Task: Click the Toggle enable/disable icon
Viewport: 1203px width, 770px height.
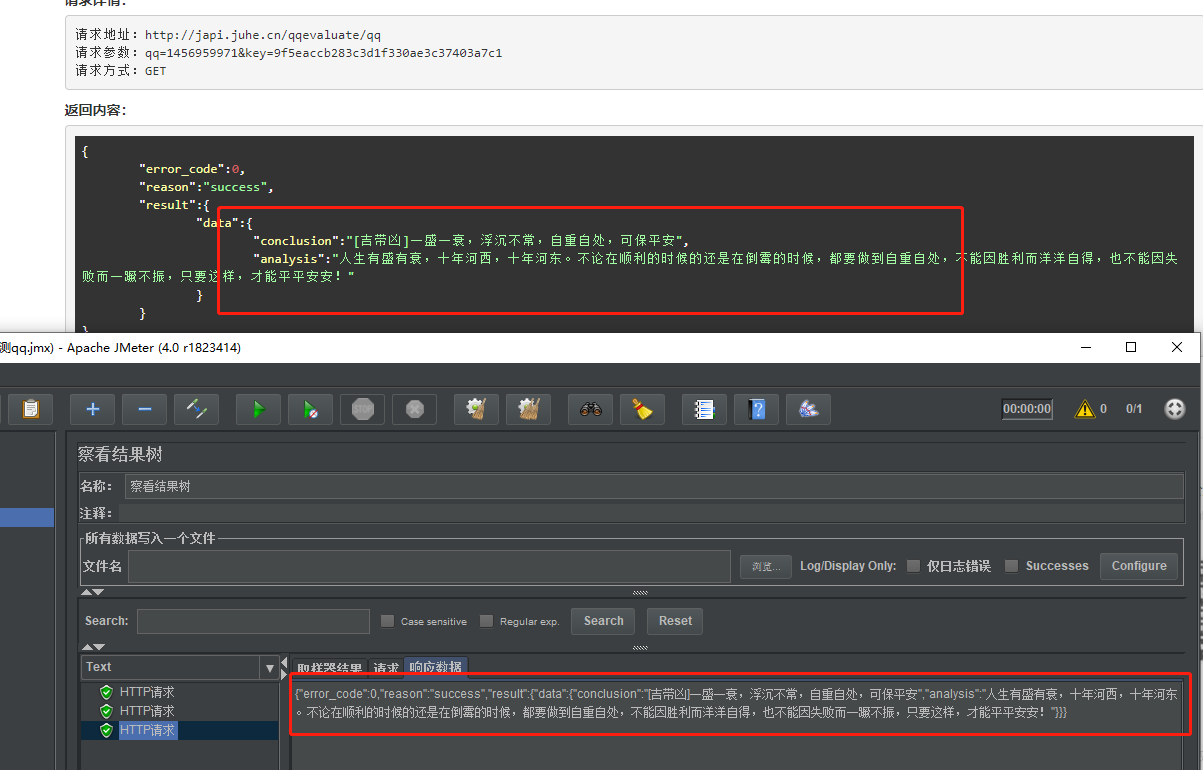Action: point(197,409)
